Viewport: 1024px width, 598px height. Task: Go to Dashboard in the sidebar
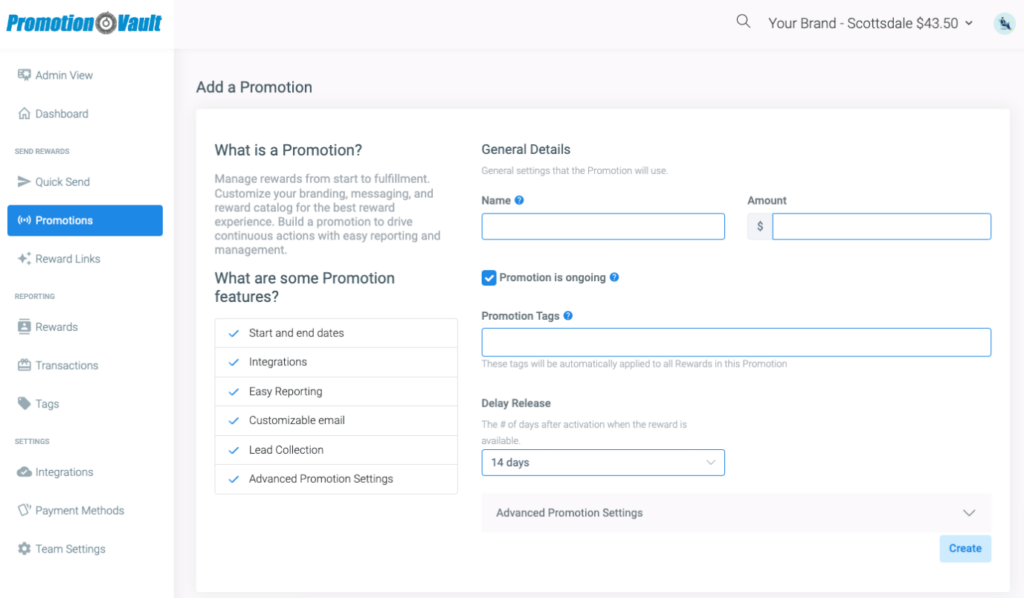pos(61,114)
